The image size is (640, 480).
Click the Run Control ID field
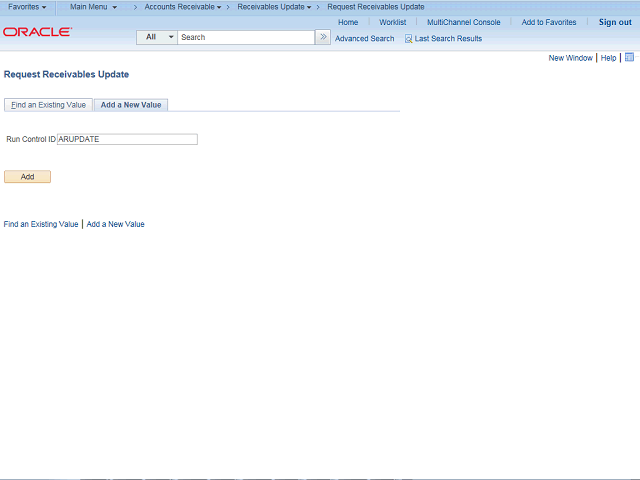click(127, 139)
